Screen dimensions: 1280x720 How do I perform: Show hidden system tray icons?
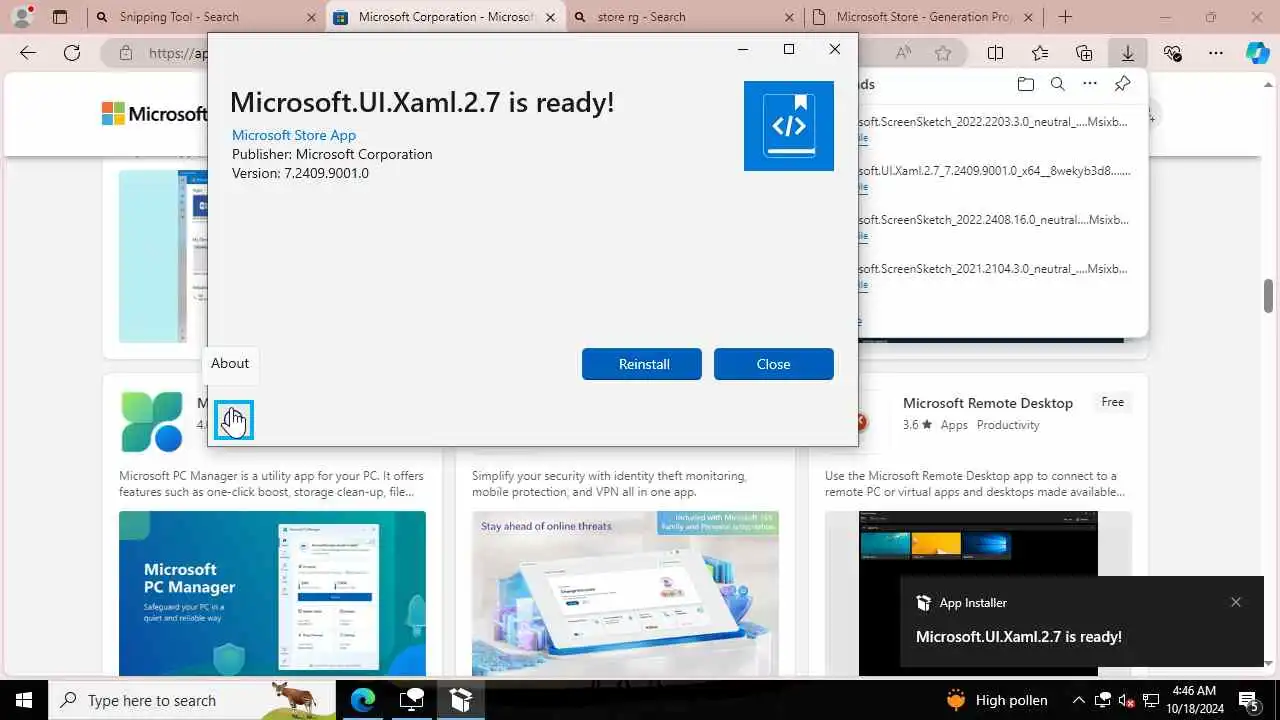(x=1078, y=700)
